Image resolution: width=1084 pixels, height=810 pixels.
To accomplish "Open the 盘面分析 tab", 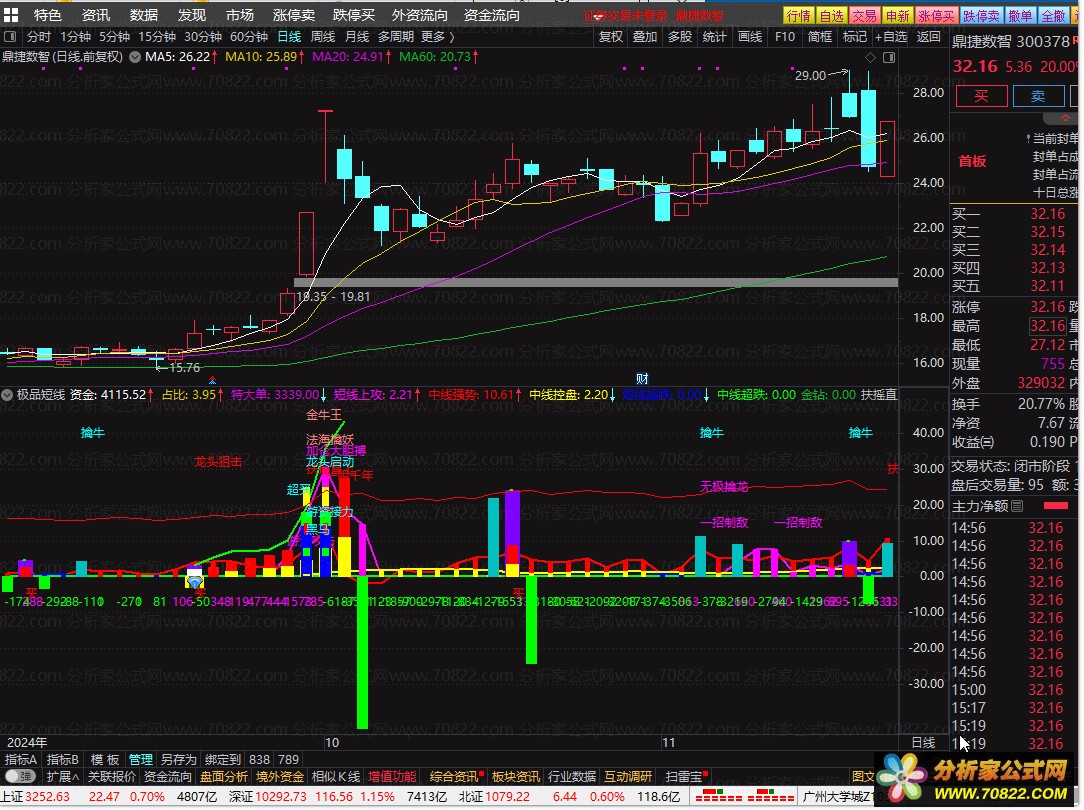I will pyautogui.click(x=224, y=777).
